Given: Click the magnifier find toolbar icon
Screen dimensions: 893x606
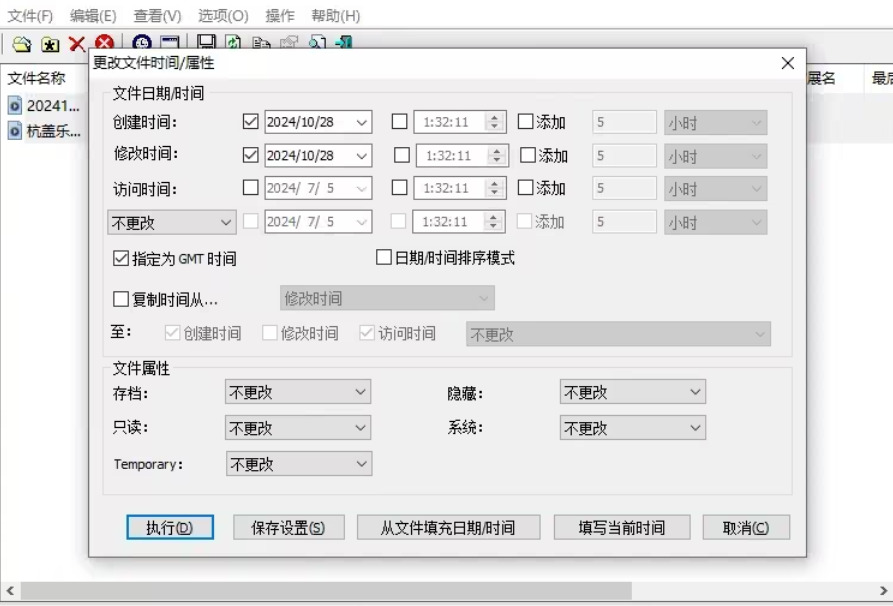Looking at the screenshot, I should pos(317,43).
